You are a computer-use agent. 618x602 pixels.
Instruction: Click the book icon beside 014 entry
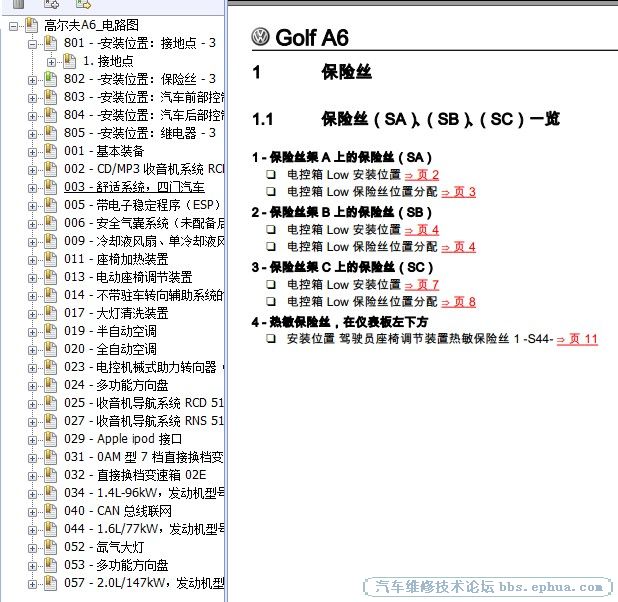point(50,295)
